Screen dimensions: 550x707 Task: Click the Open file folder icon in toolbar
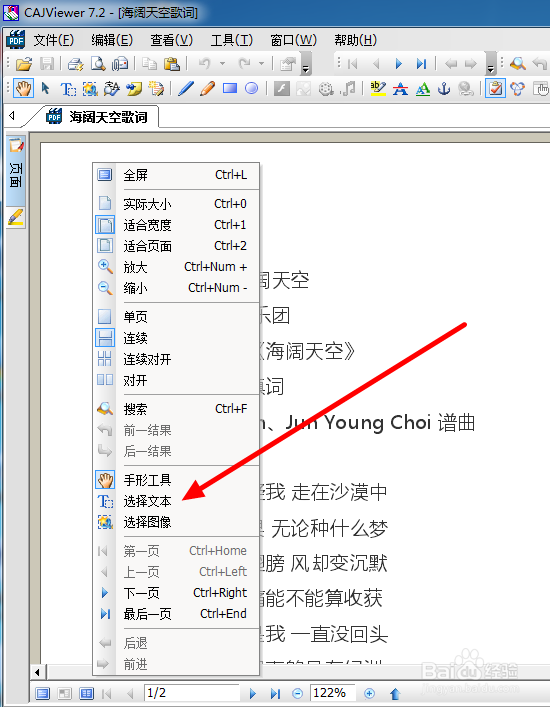(24, 64)
